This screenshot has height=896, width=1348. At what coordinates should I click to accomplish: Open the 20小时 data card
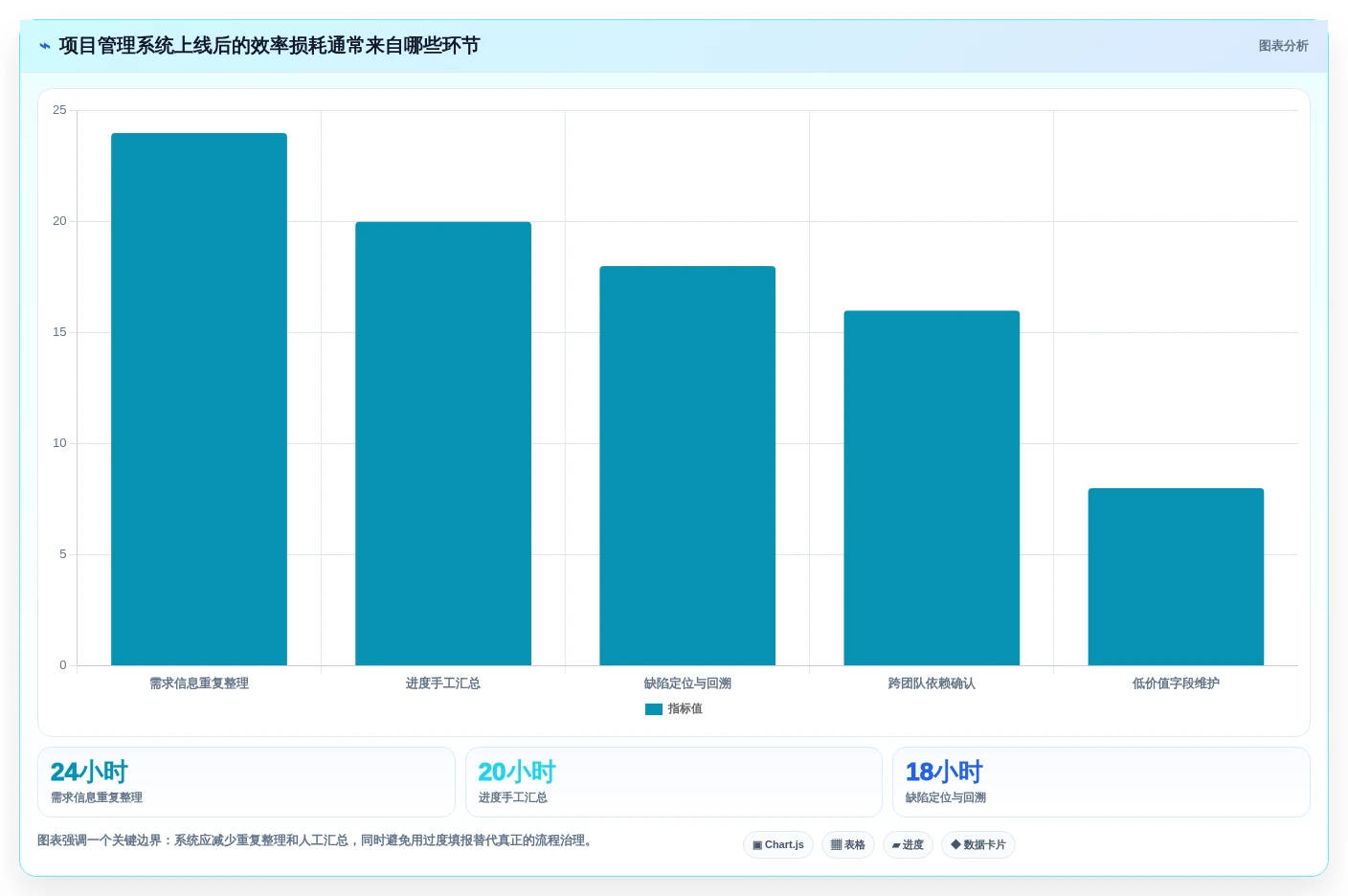674,782
